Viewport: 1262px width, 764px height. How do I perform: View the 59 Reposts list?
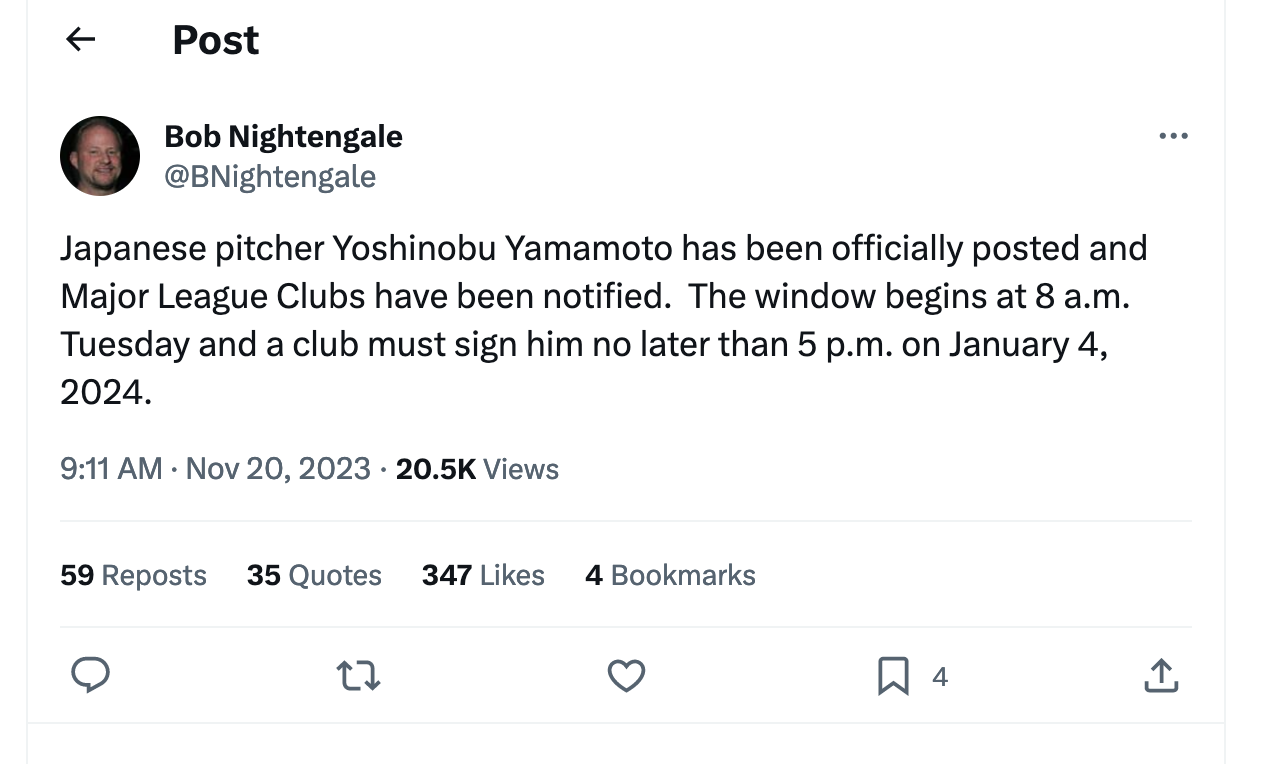click(133, 575)
